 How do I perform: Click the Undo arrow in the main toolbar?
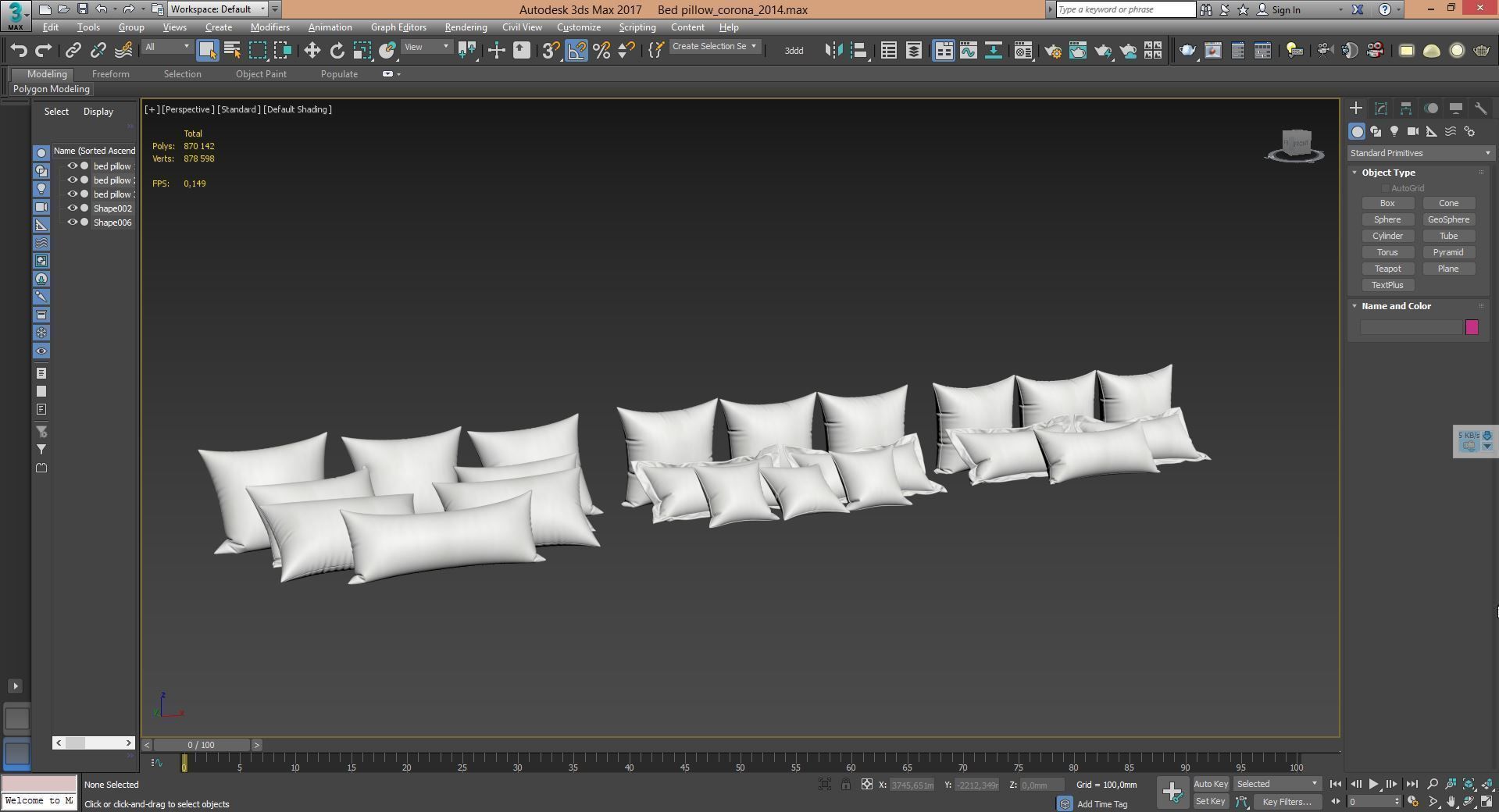click(x=19, y=51)
